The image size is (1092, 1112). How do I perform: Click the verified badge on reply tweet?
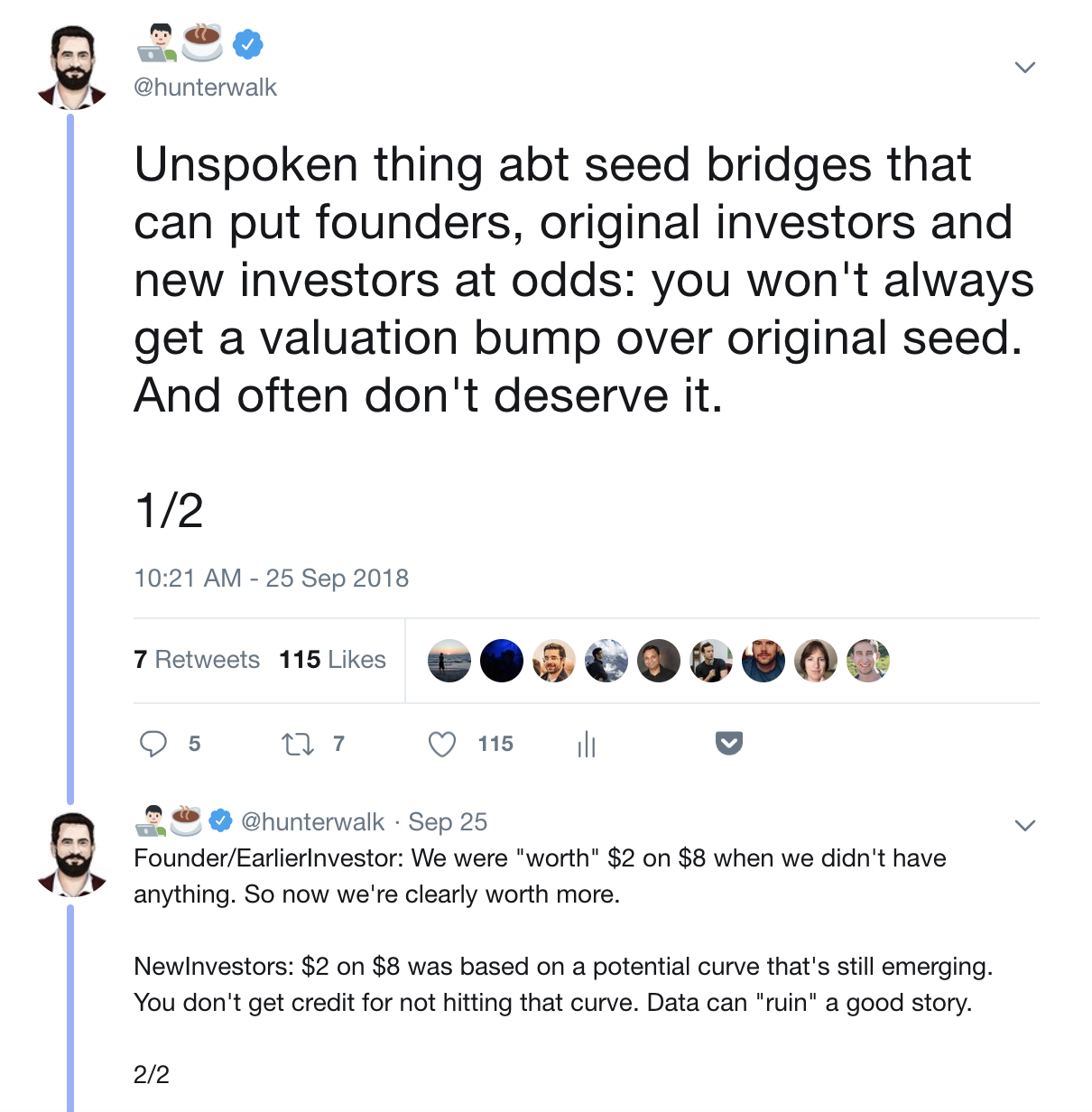pyautogui.click(x=221, y=820)
